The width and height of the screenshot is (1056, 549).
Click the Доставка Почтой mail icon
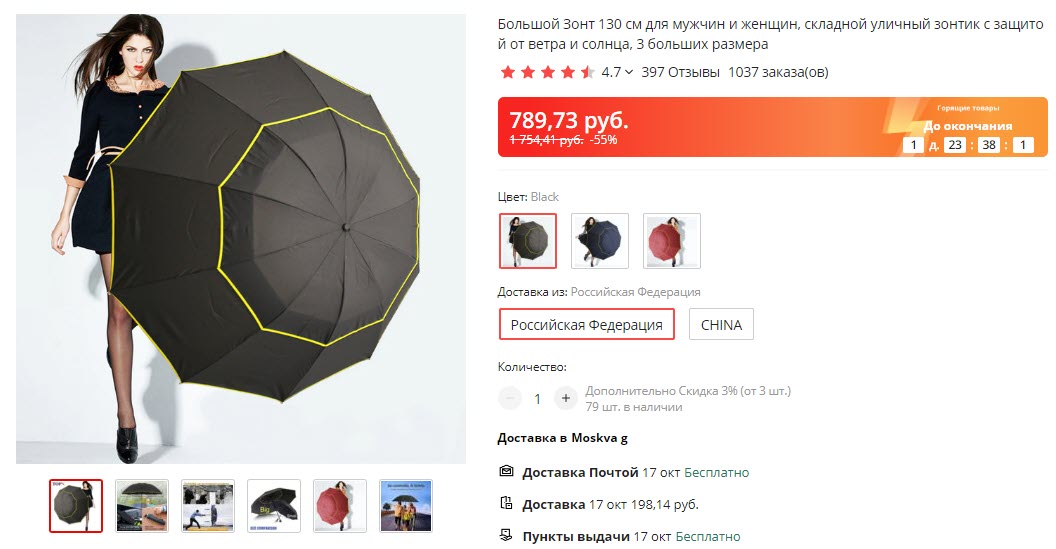506,472
